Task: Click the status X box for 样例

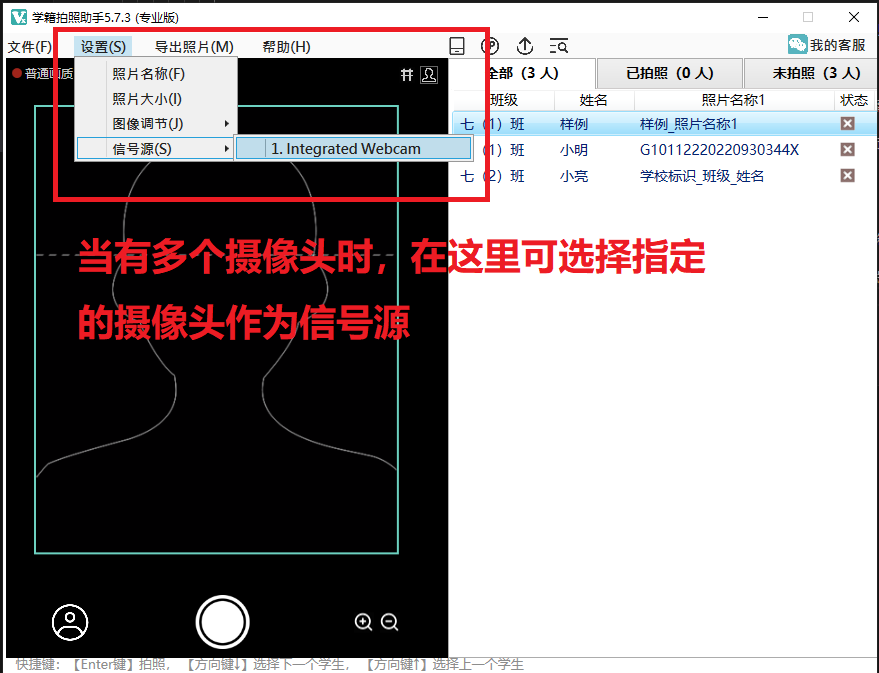Action: click(847, 124)
